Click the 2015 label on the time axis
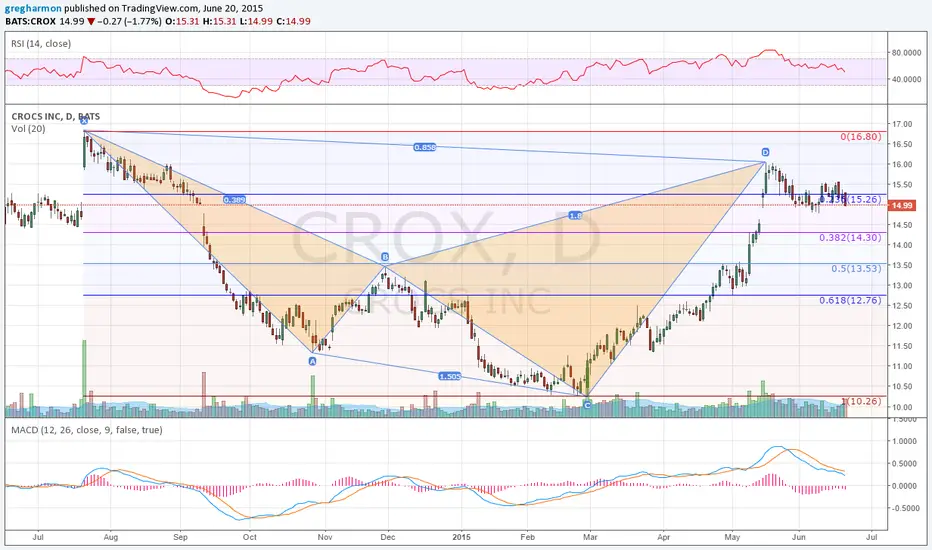This screenshot has width=932, height=550. tap(461, 537)
